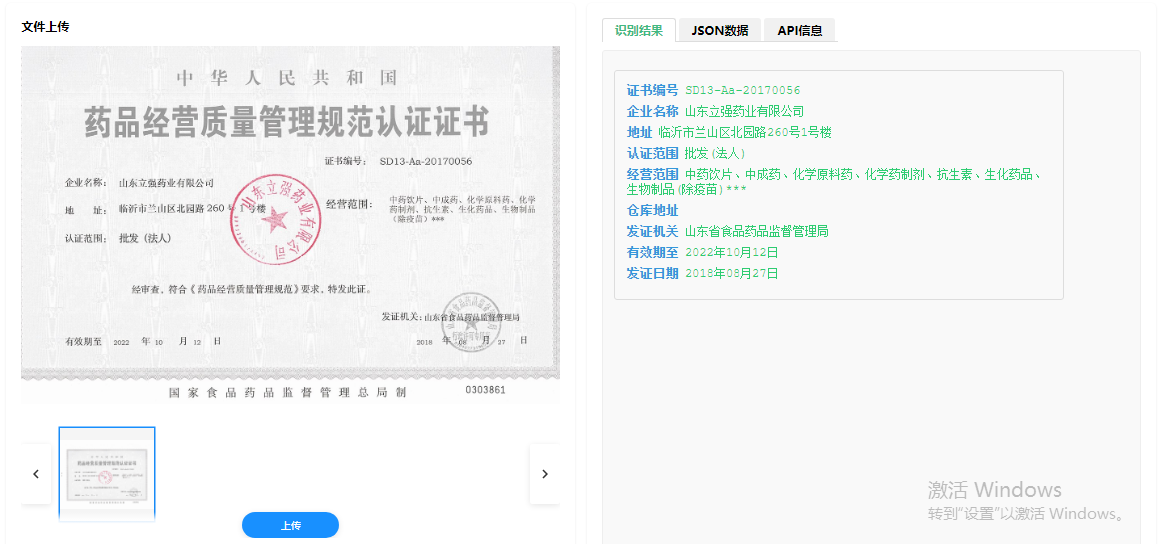Select address 临沂市兰山区北园路260号1号楼 result
The height and width of the screenshot is (544, 1161).
coord(745,132)
